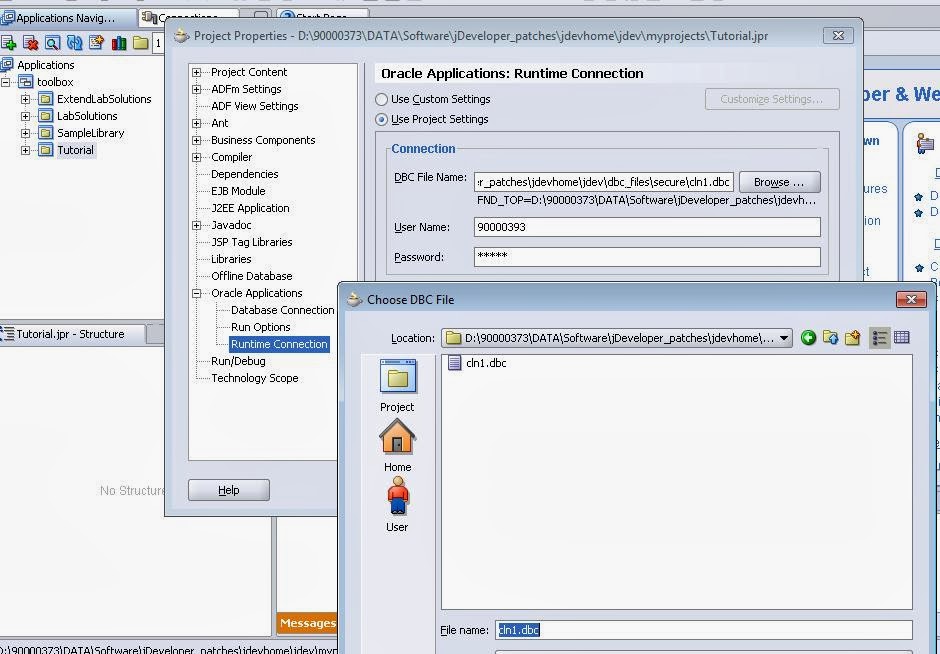
Task: Click the File name field in Choose DBC File
Action: [x=704, y=630]
